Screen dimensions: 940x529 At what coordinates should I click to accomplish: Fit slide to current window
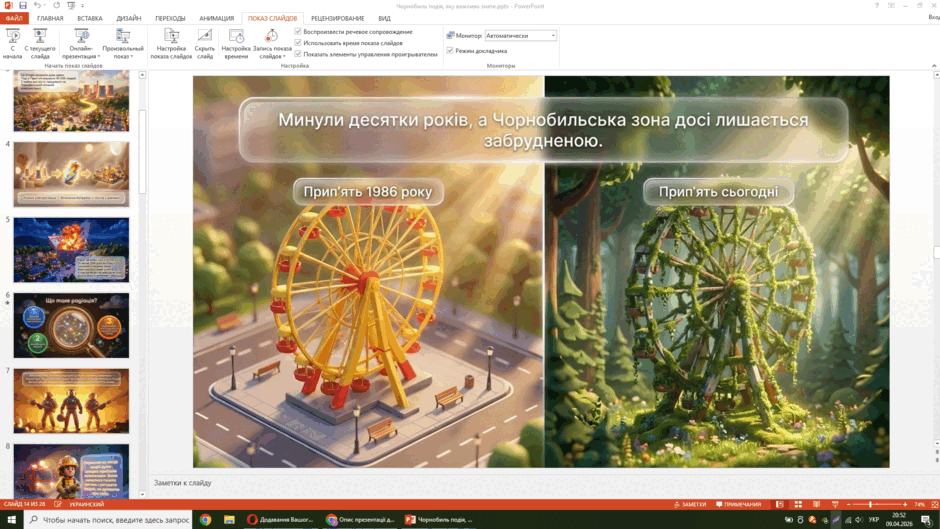935,504
